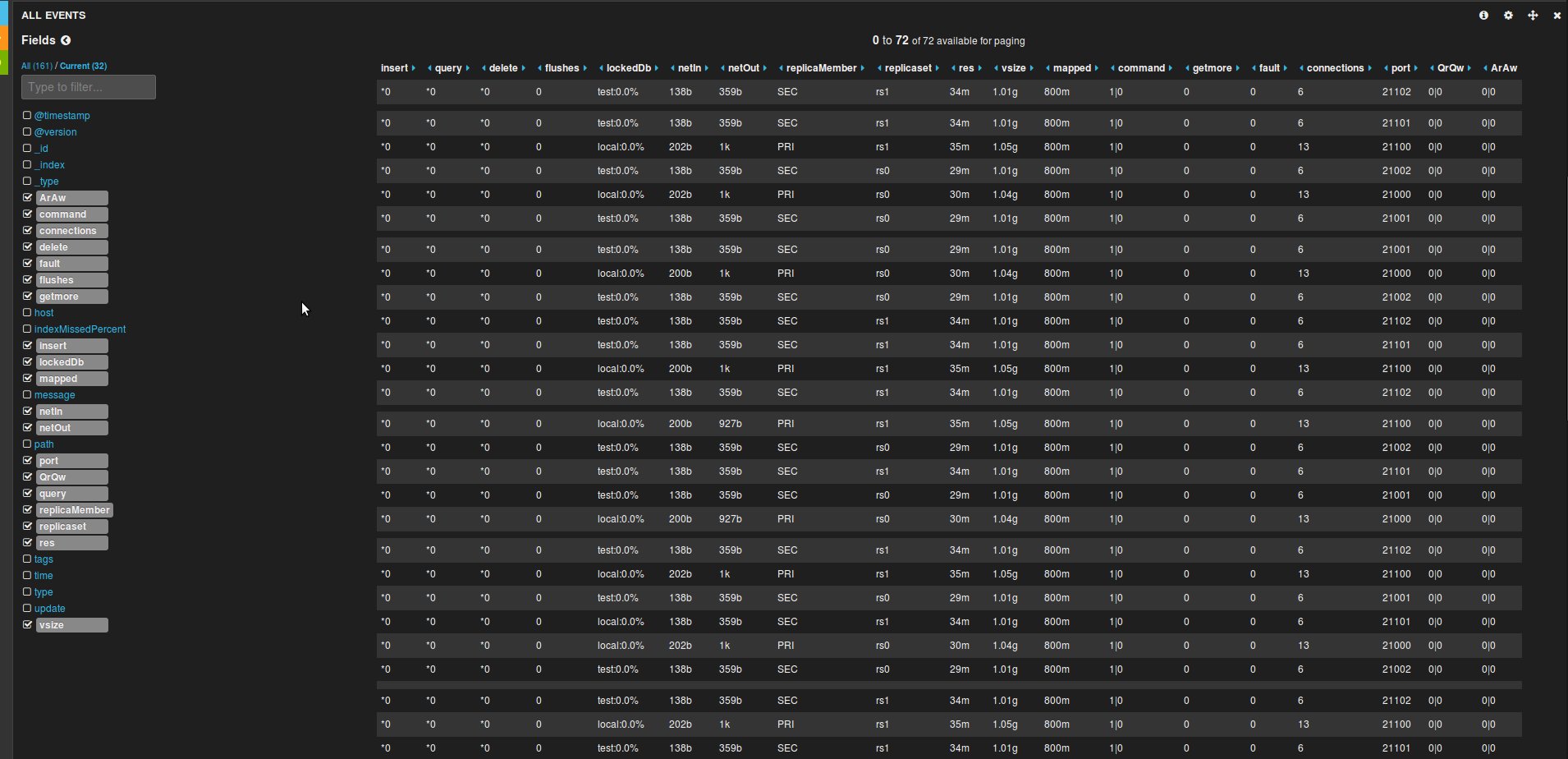Check the host field checkbox
The width and height of the screenshot is (1568, 759).
tap(27, 313)
